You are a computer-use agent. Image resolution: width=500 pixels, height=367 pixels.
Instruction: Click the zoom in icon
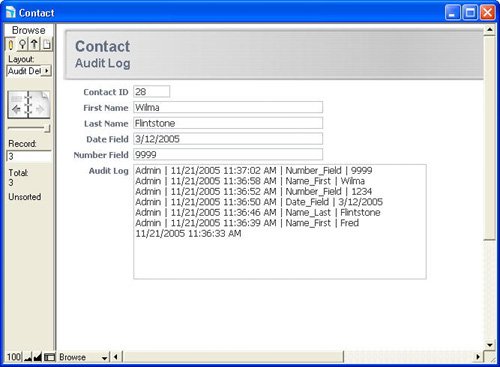click(x=38, y=357)
